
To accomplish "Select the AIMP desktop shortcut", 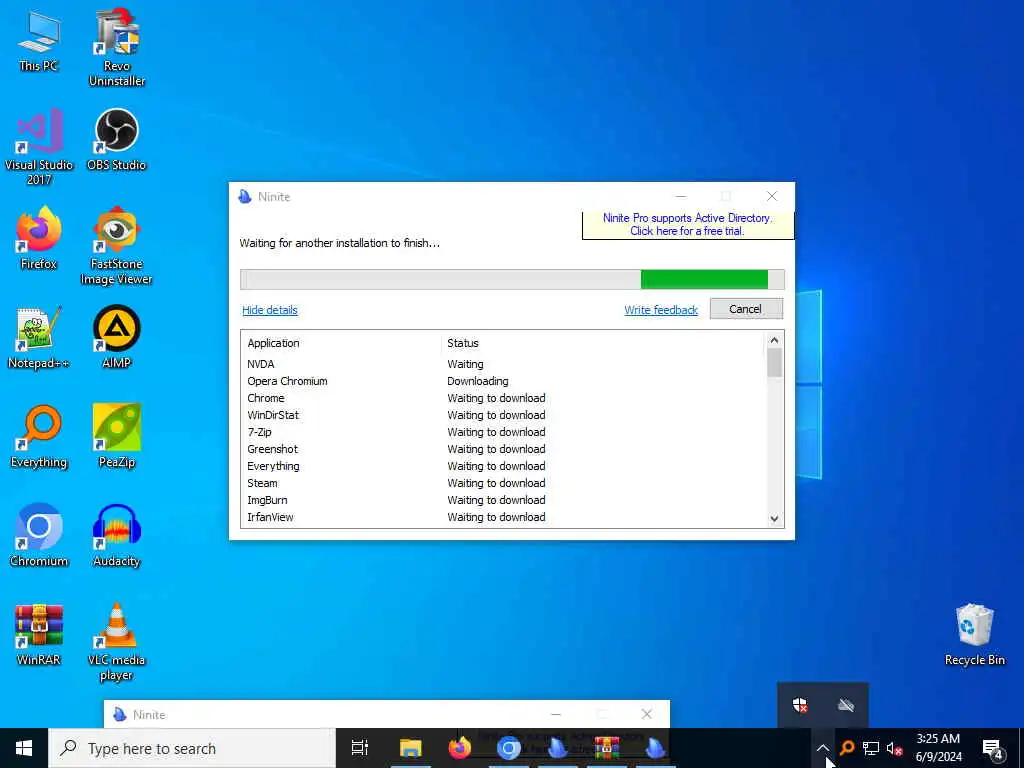I will coord(116,337).
